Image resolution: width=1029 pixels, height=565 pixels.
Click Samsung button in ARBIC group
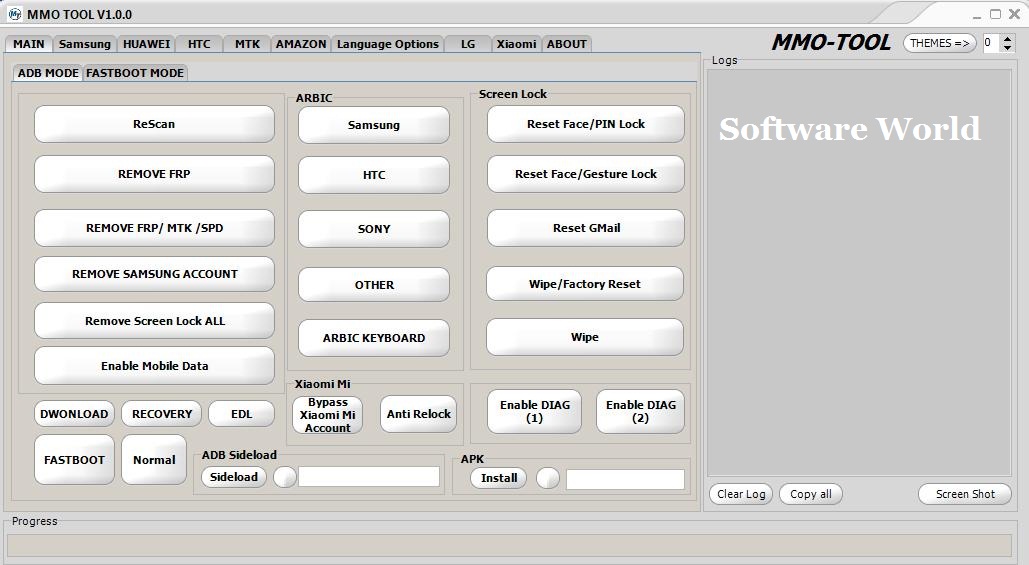click(x=374, y=125)
